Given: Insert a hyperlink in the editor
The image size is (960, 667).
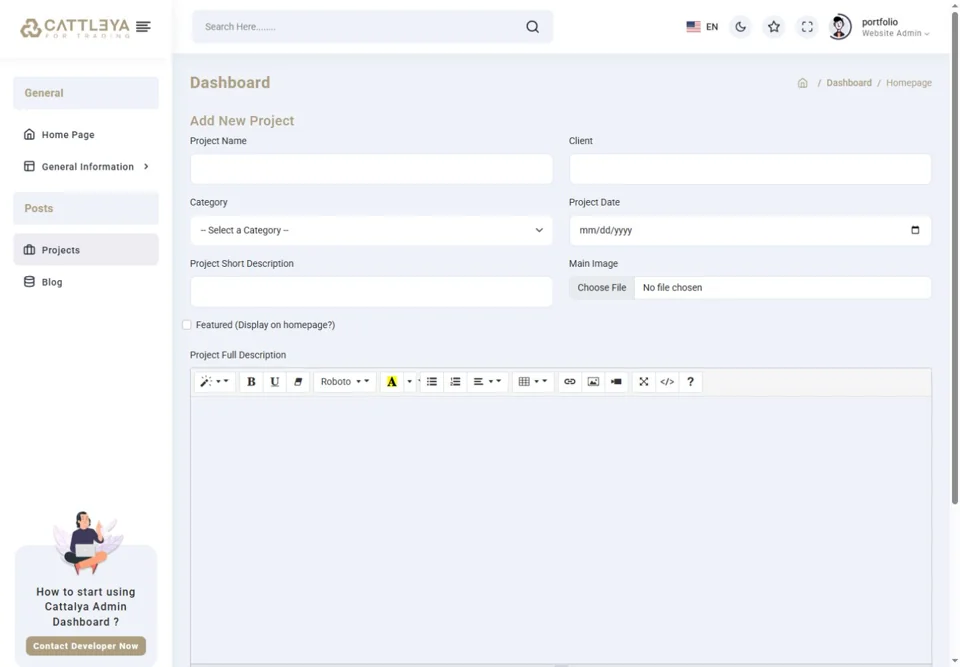Looking at the screenshot, I should pyautogui.click(x=569, y=382).
